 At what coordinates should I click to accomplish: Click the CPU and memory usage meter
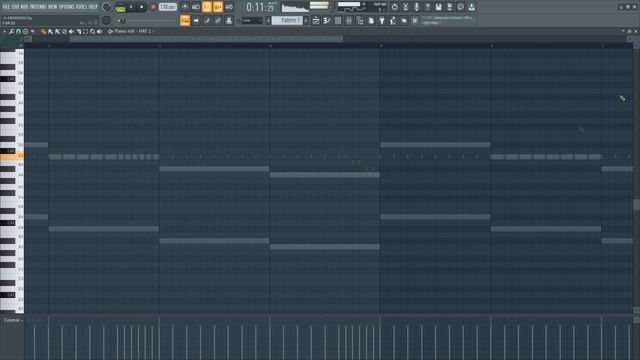pyautogui.click(x=362, y=7)
